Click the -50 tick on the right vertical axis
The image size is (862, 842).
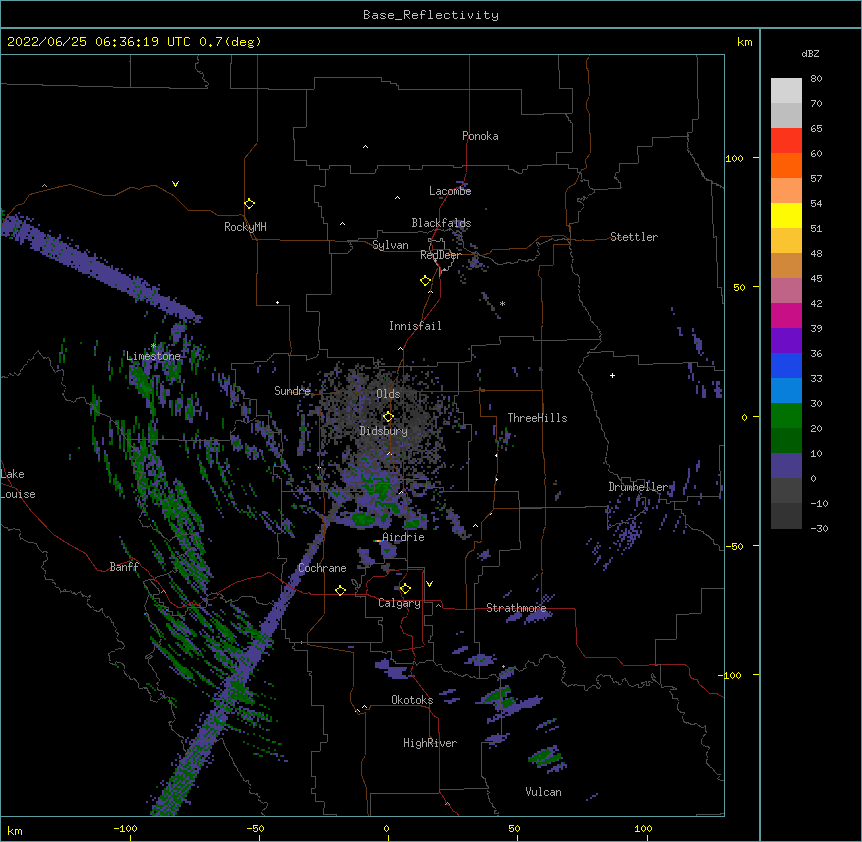point(734,546)
